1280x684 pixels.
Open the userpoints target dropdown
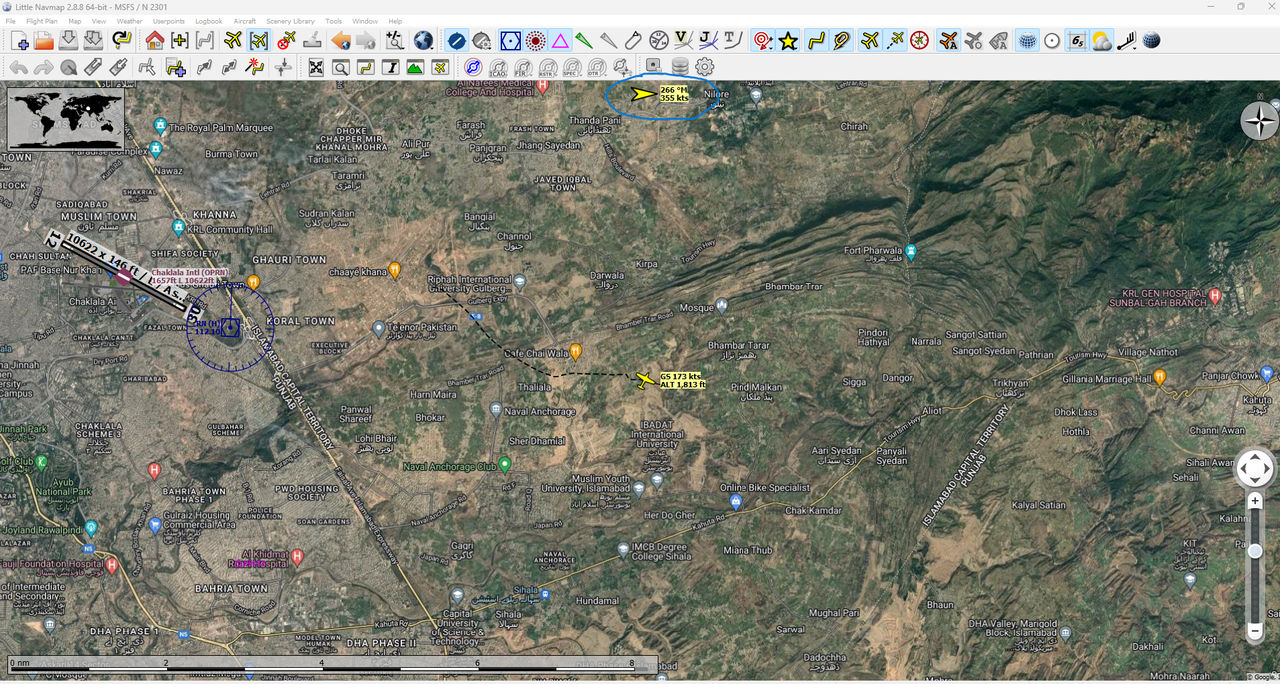763,41
